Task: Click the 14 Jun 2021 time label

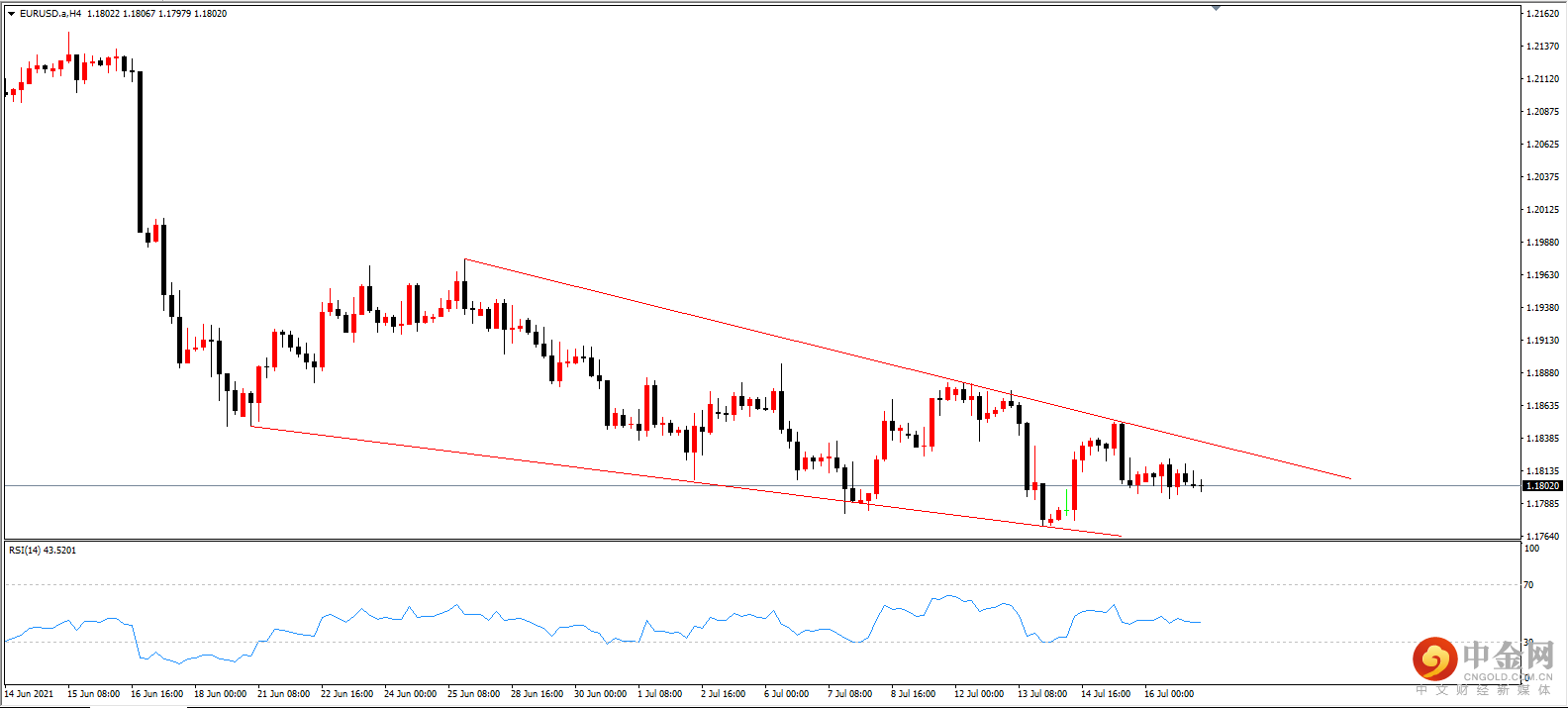Action: [30, 694]
